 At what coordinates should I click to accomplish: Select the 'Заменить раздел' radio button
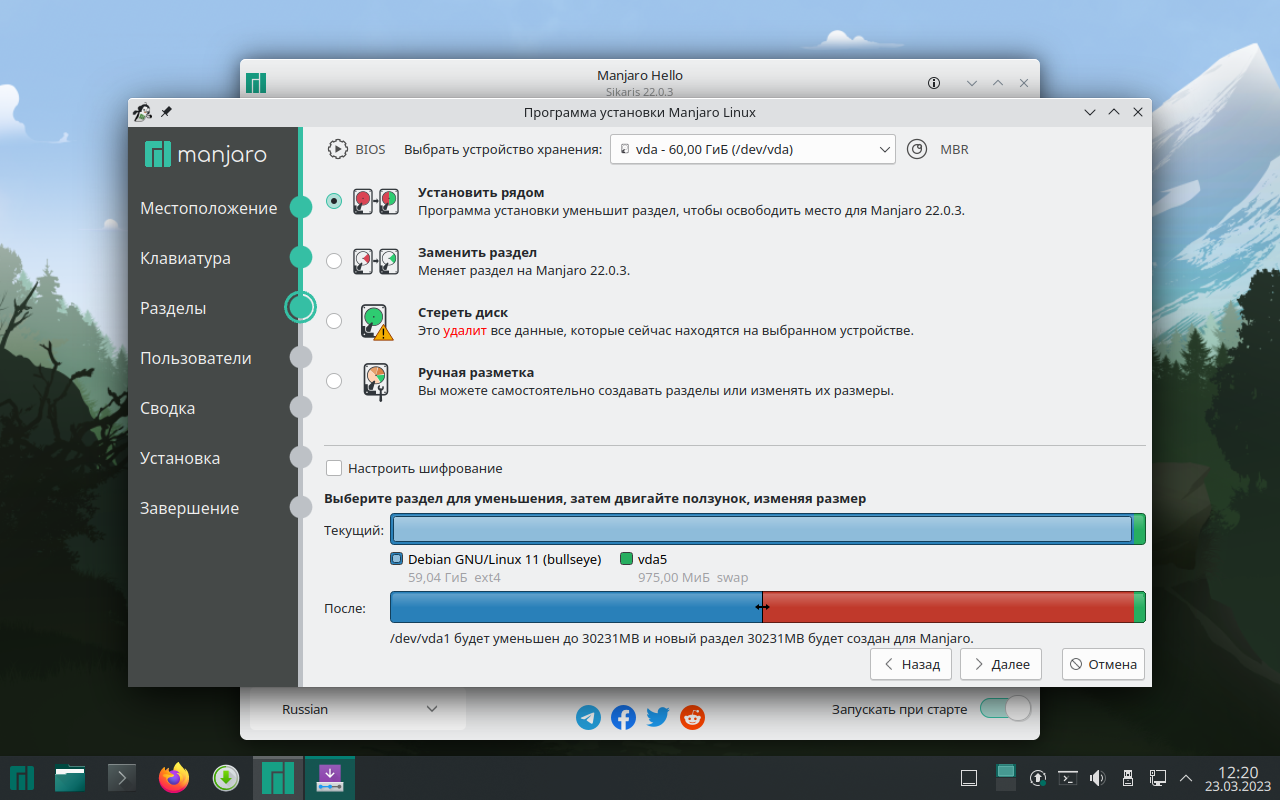[x=334, y=261]
